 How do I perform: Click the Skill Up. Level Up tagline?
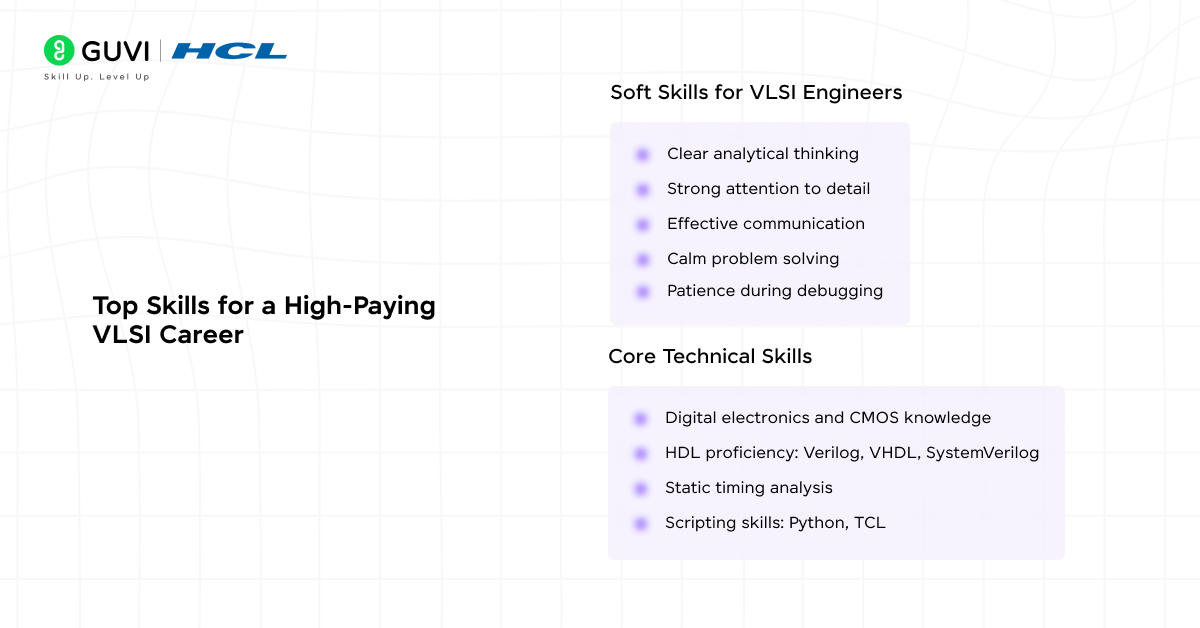pos(96,77)
